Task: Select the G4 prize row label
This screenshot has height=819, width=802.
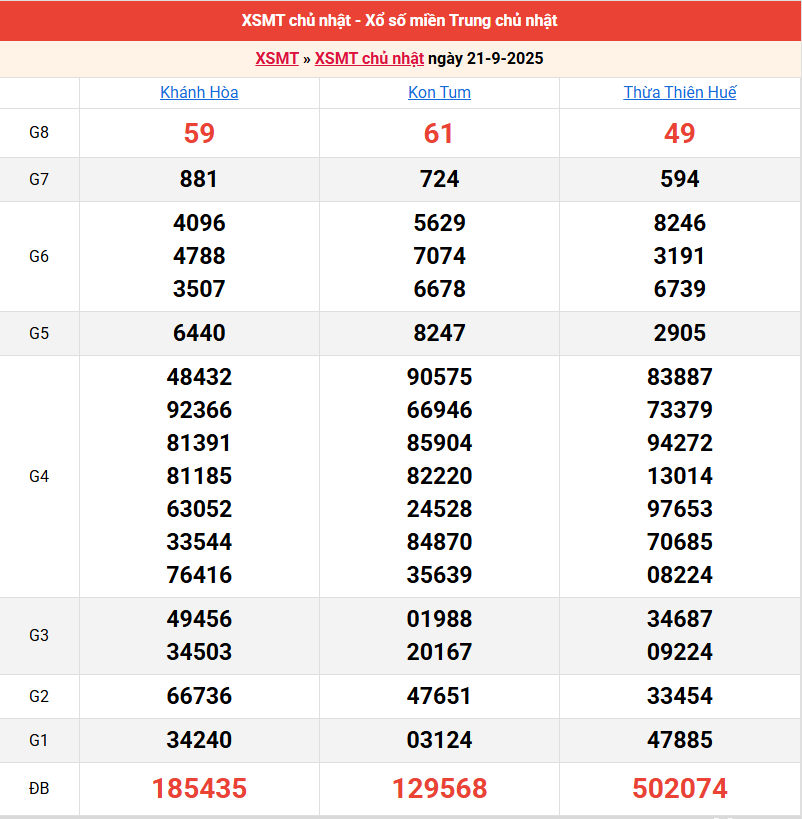Action: coord(39,476)
